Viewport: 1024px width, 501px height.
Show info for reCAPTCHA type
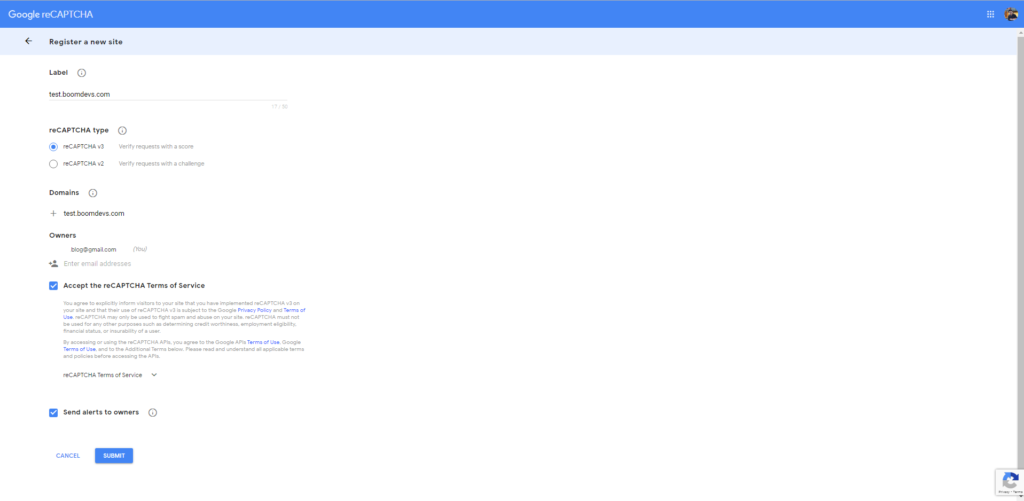(122, 130)
